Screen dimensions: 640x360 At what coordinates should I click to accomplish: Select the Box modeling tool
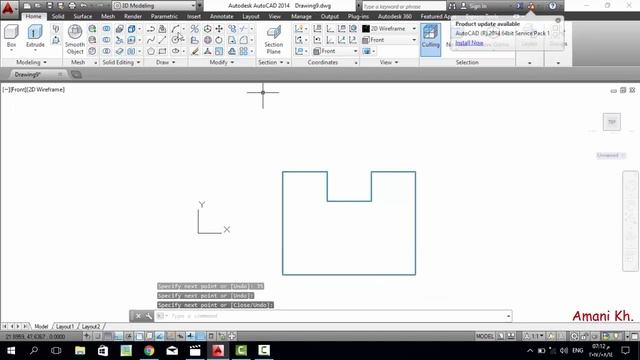click(x=11, y=36)
